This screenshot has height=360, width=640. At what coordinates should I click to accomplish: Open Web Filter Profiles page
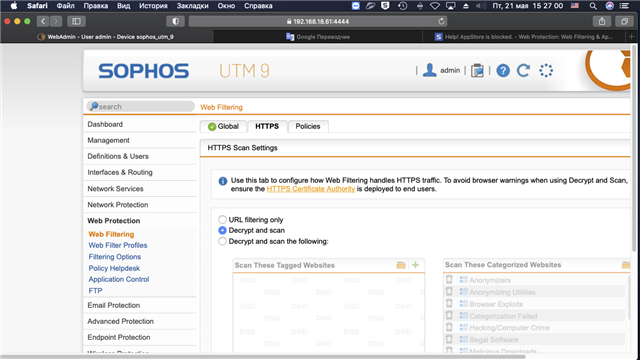point(118,245)
